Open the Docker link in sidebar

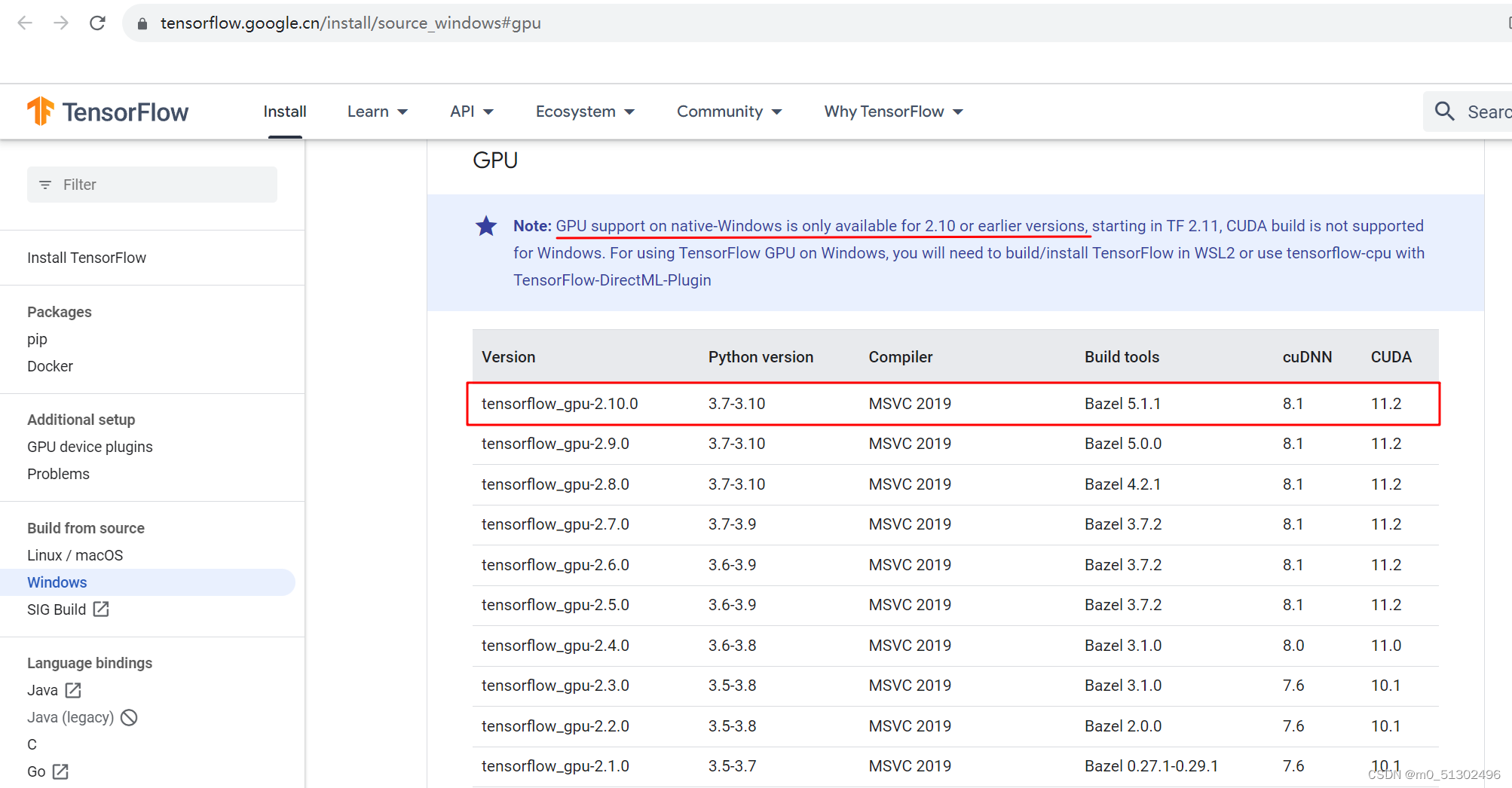point(50,366)
